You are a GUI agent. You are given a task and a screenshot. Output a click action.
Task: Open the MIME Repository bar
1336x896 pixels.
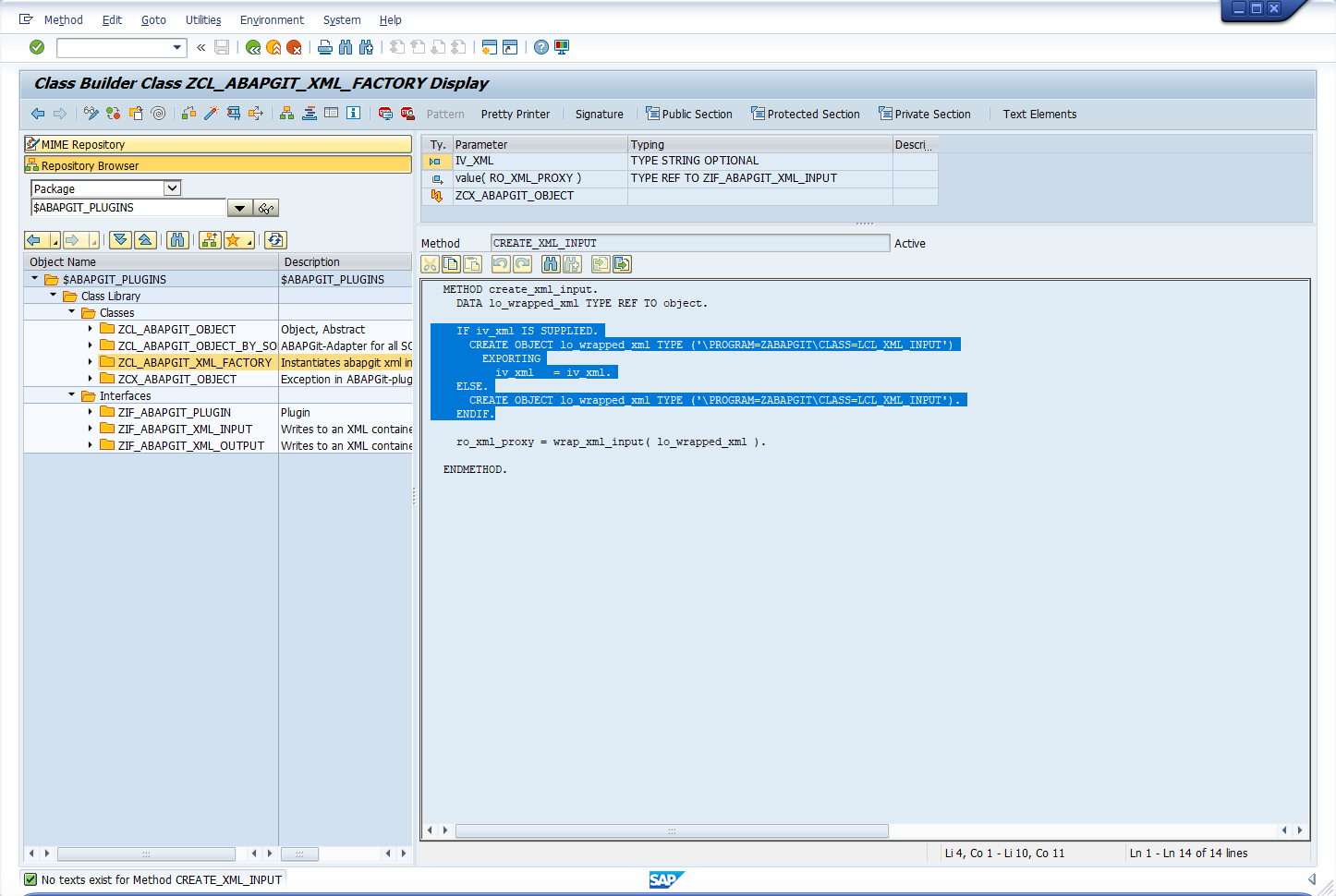pyautogui.click(x=218, y=144)
